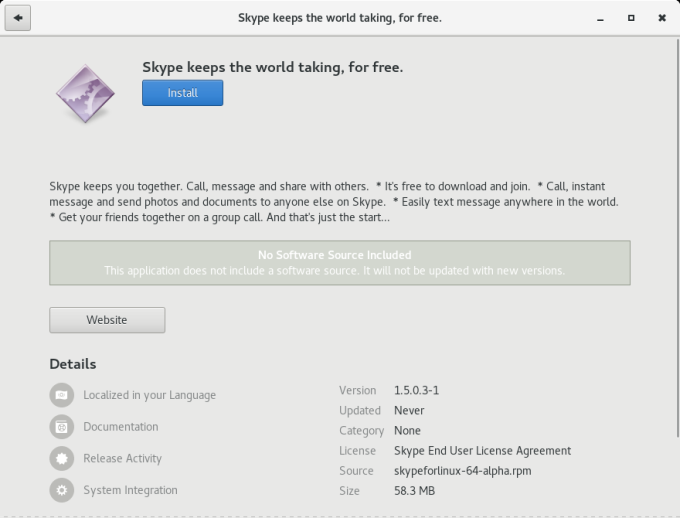
Task: Click the System Integration gear icon
Action: point(62,490)
